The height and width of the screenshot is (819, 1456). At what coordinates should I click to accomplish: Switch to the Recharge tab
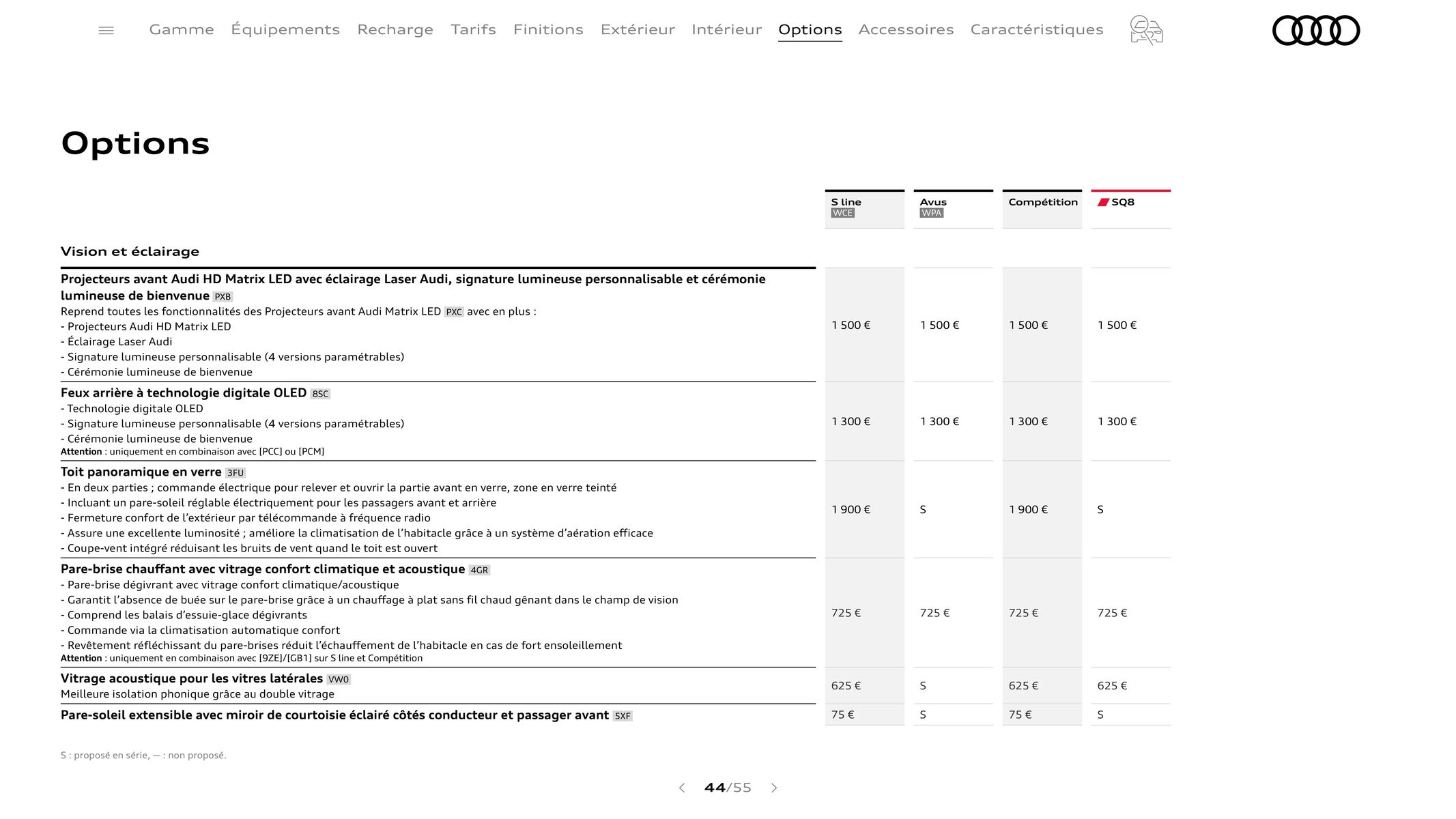coord(395,29)
